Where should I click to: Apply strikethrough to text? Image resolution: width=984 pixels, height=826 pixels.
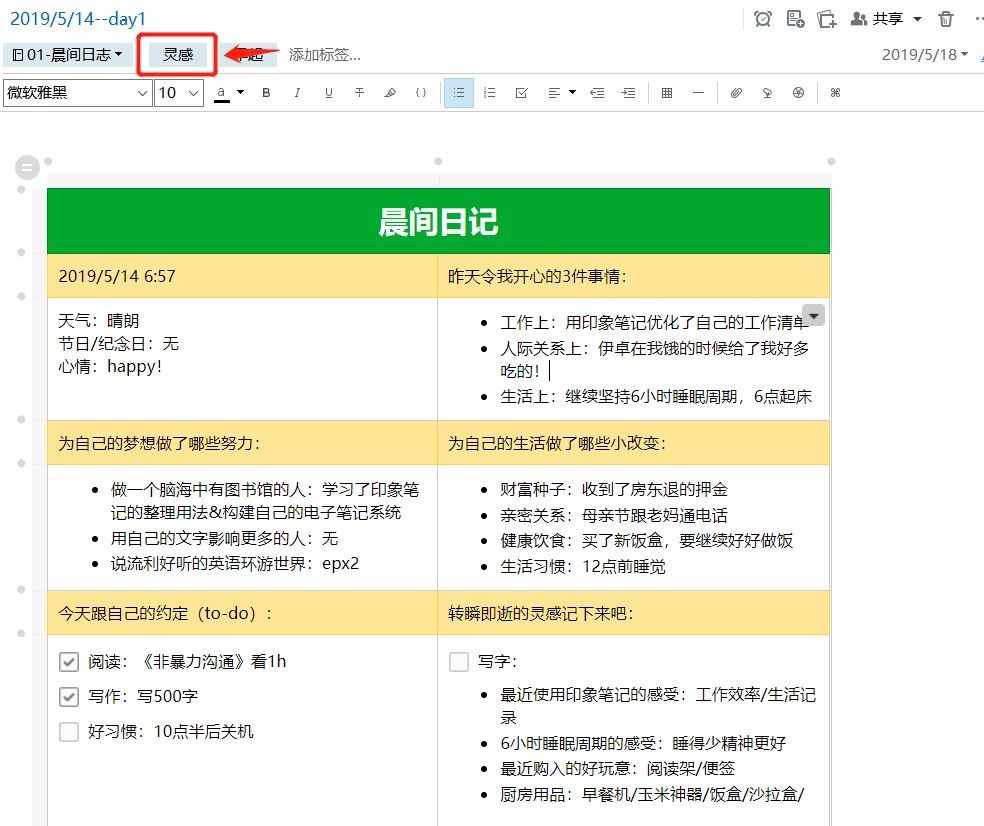point(359,93)
